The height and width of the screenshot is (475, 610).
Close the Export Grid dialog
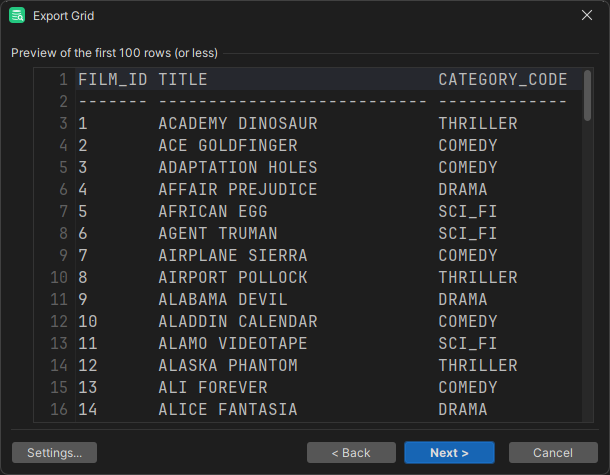[587, 15]
